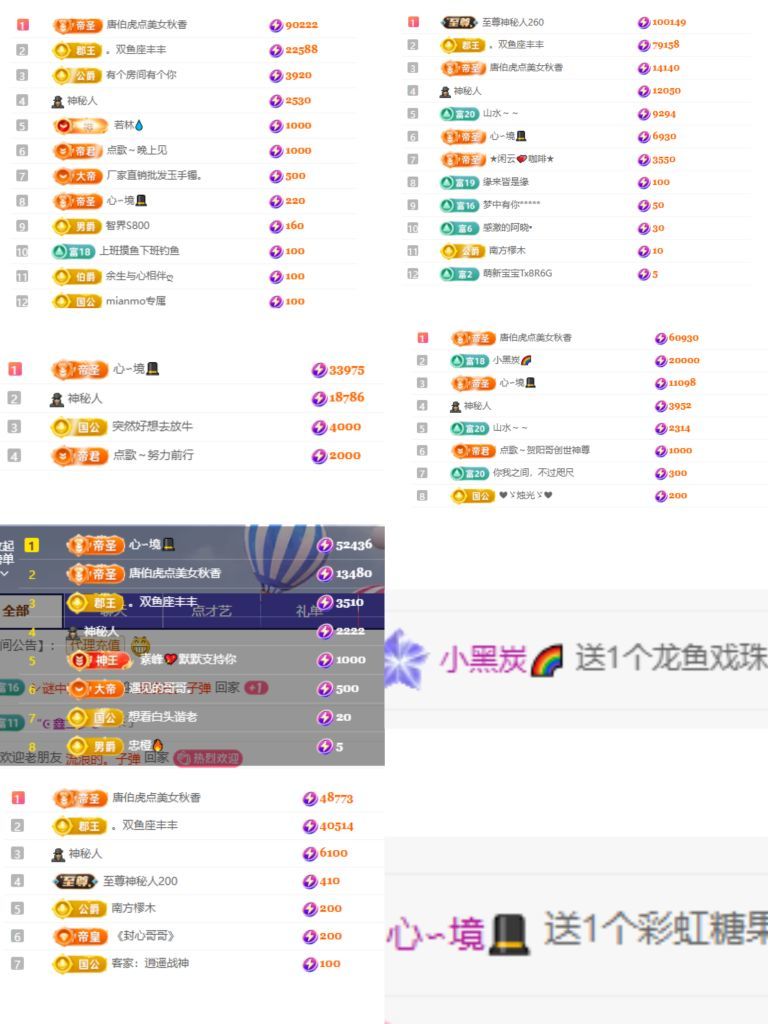Click the 热烈欢迎 button
Image resolution: width=768 pixels, height=1024 pixels.
[x=209, y=758]
